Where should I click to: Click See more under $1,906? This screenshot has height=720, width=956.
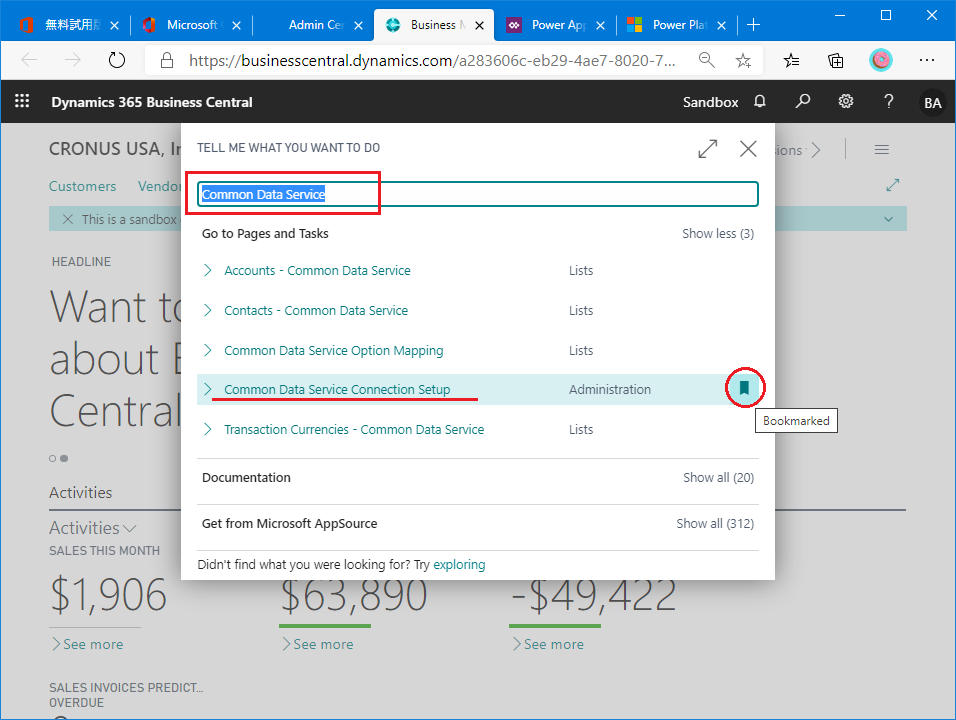(87, 644)
